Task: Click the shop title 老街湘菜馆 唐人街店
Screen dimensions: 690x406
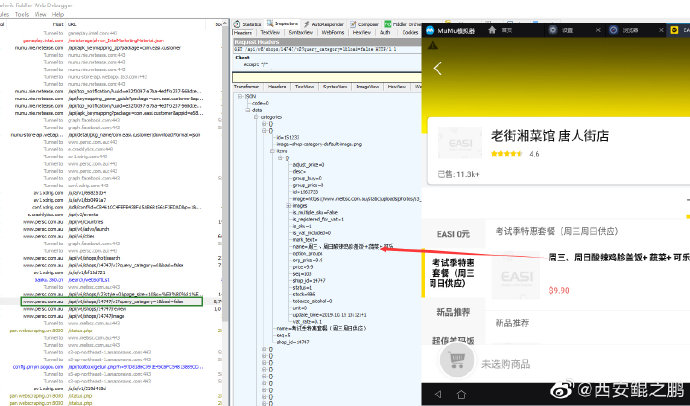Action: coord(550,136)
